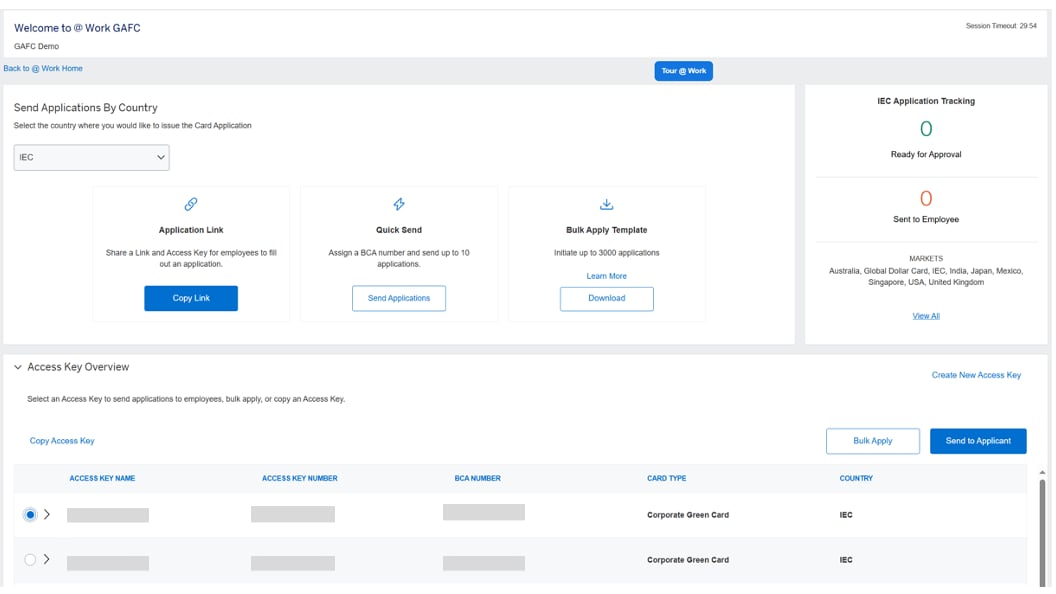Open the View All markets link
The image size is (1056, 594).
click(x=925, y=315)
